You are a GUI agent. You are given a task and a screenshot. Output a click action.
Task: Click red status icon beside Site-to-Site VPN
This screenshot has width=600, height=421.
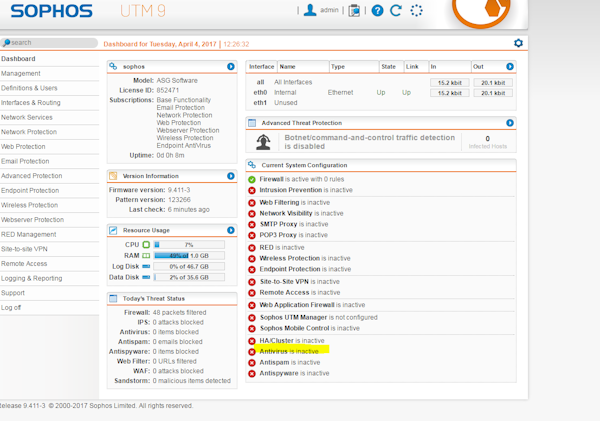point(252,282)
